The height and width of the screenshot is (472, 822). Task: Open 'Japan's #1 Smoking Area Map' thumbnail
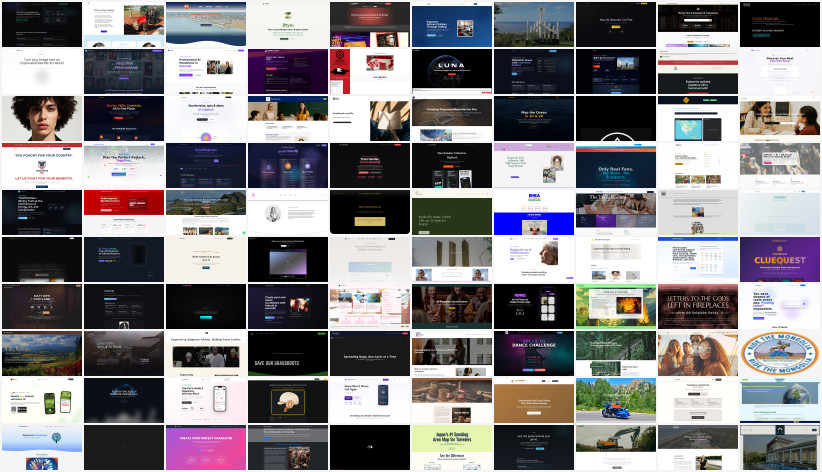(452, 447)
